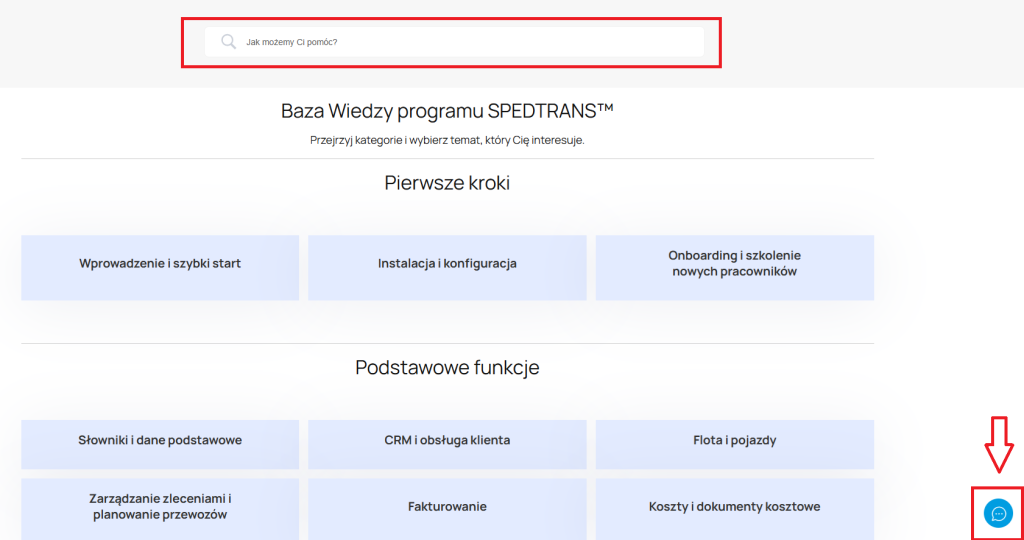Open the "Fakturowanie" category
1024x540 pixels.
pyautogui.click(x=447, y=508)
